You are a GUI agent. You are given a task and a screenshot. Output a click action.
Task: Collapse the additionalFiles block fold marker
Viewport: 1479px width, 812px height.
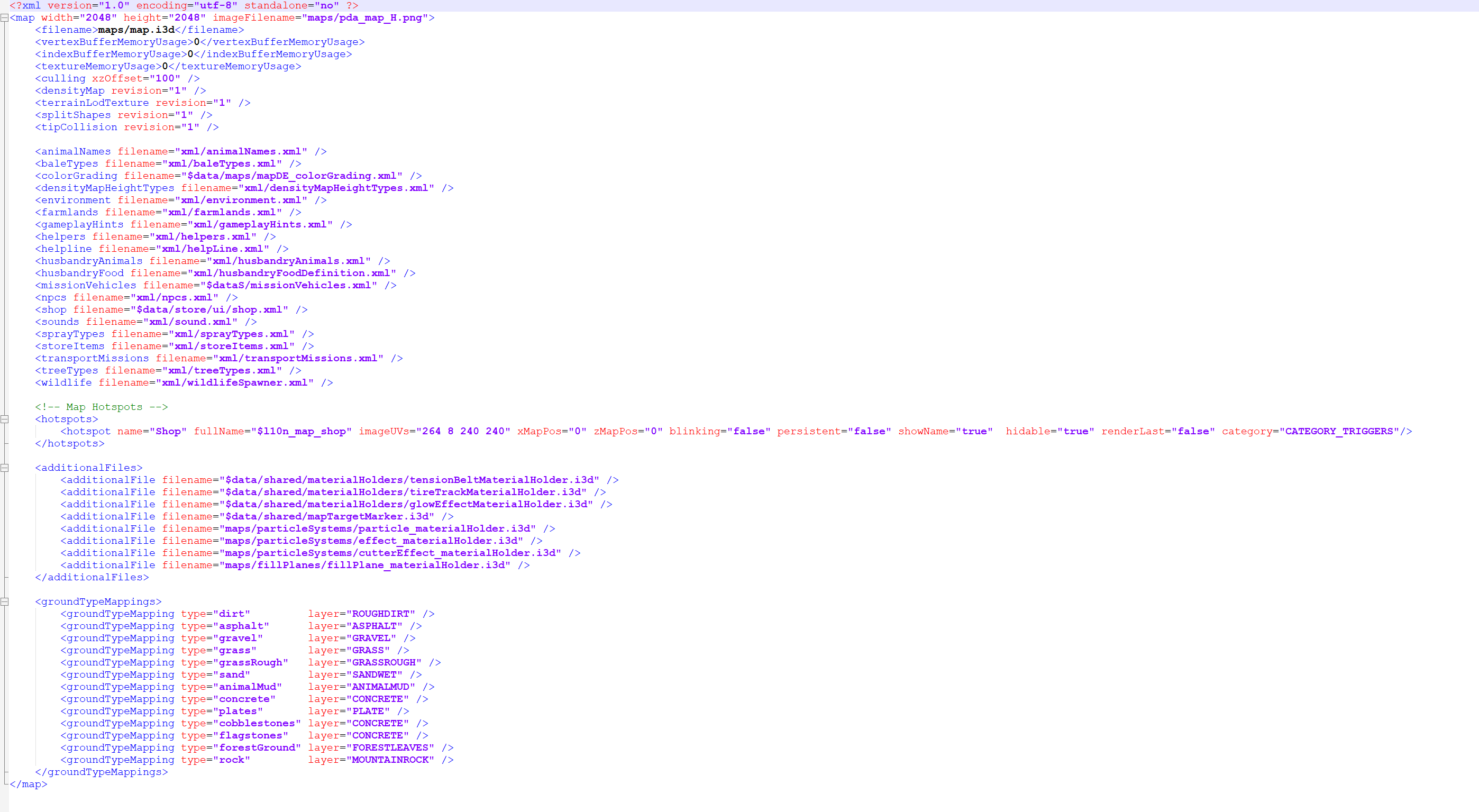tap(5, 468)
